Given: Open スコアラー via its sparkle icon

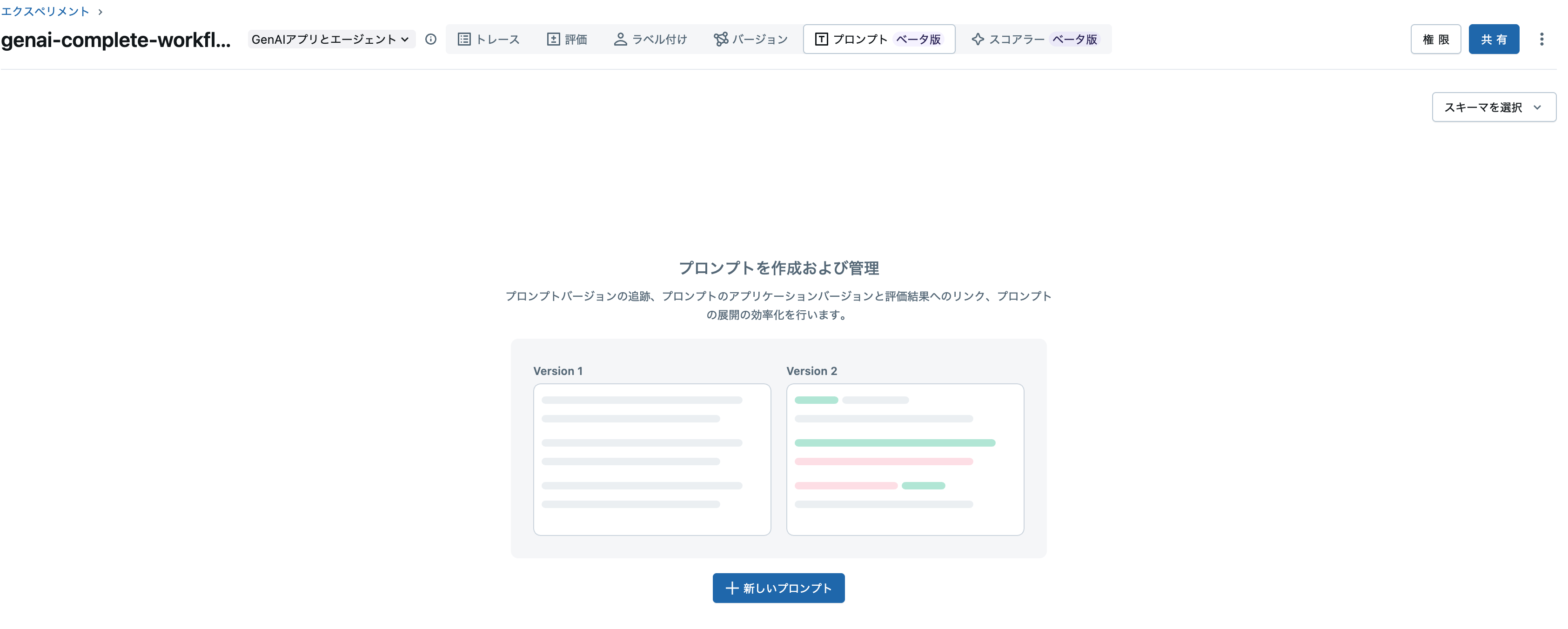Looking at the screenshot, I should pos(978,39).
